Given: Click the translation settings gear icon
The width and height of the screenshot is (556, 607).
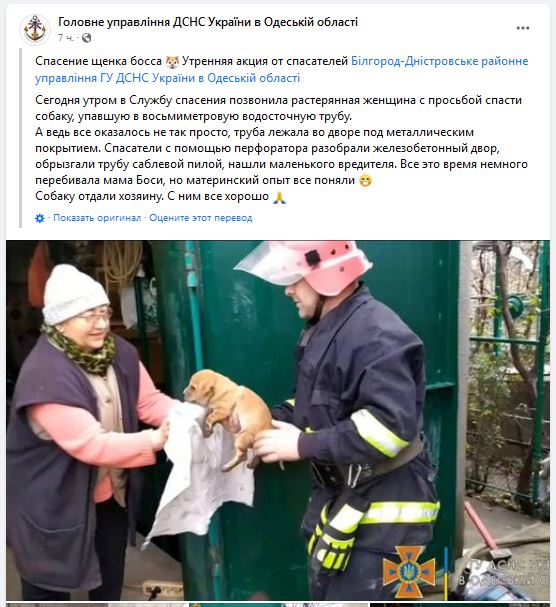Looking at the screenshot, I should tap(40, 218).
